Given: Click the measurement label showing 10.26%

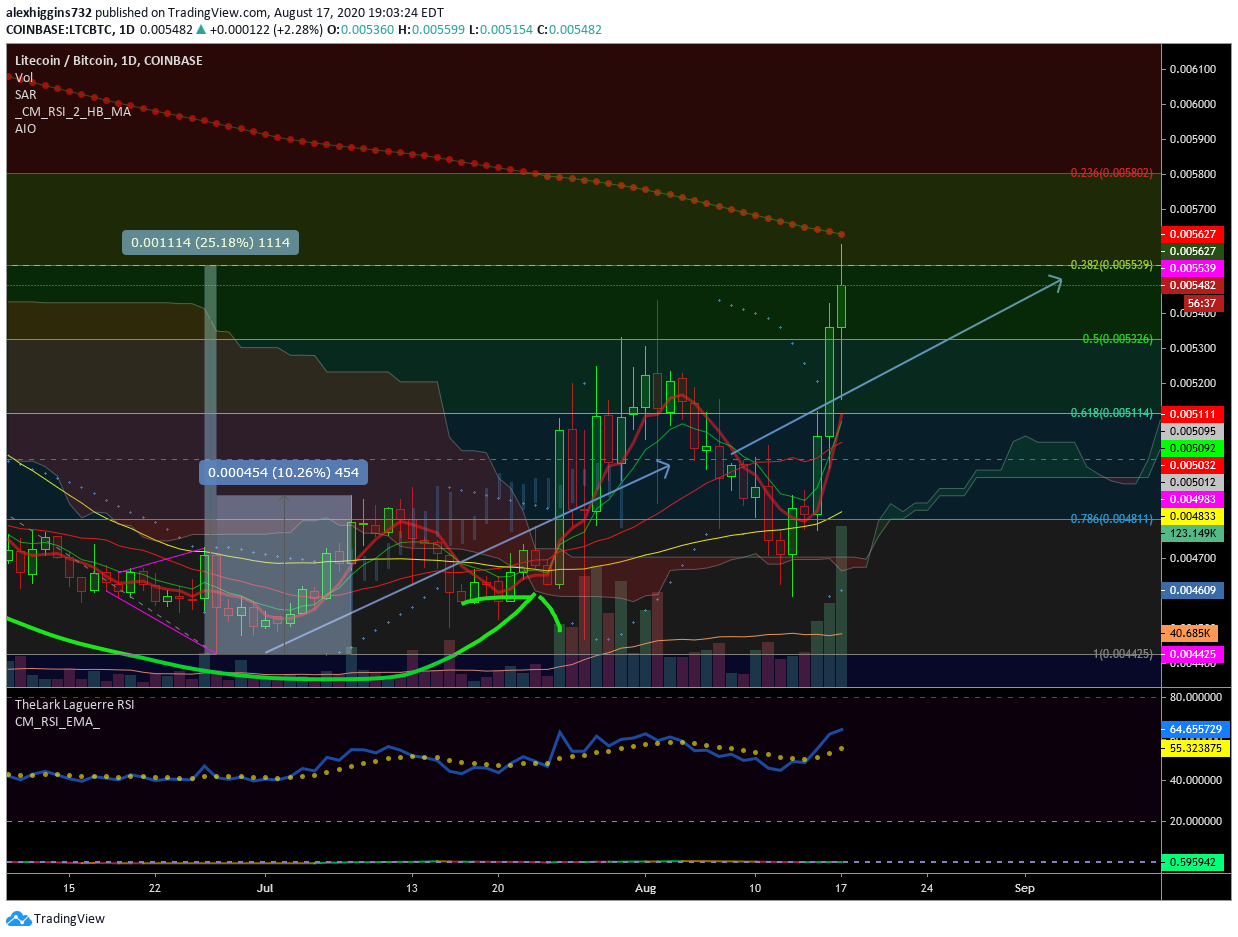Looking at the screenshot, I should click(x=283, y=473).
